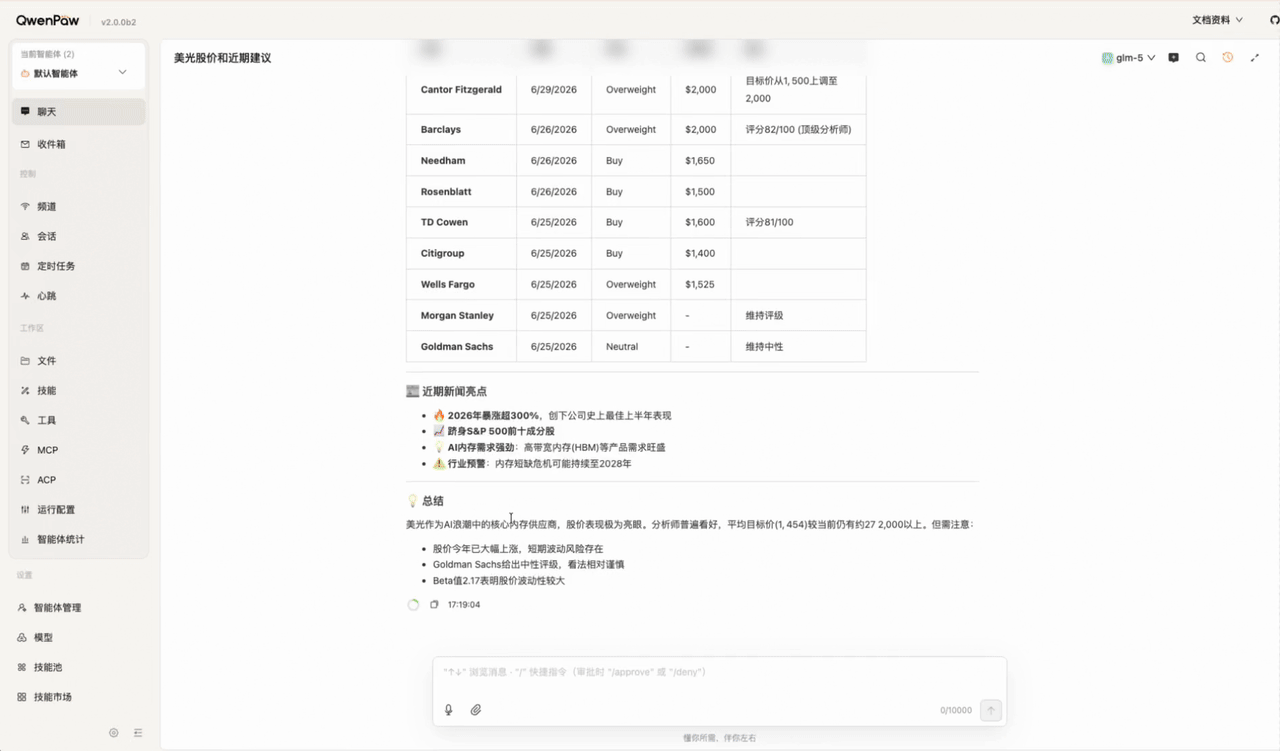Expand chat to fullscreen with the arrows icon
The width and height of the screenshot is (1280, 751).
point(1255,58)
